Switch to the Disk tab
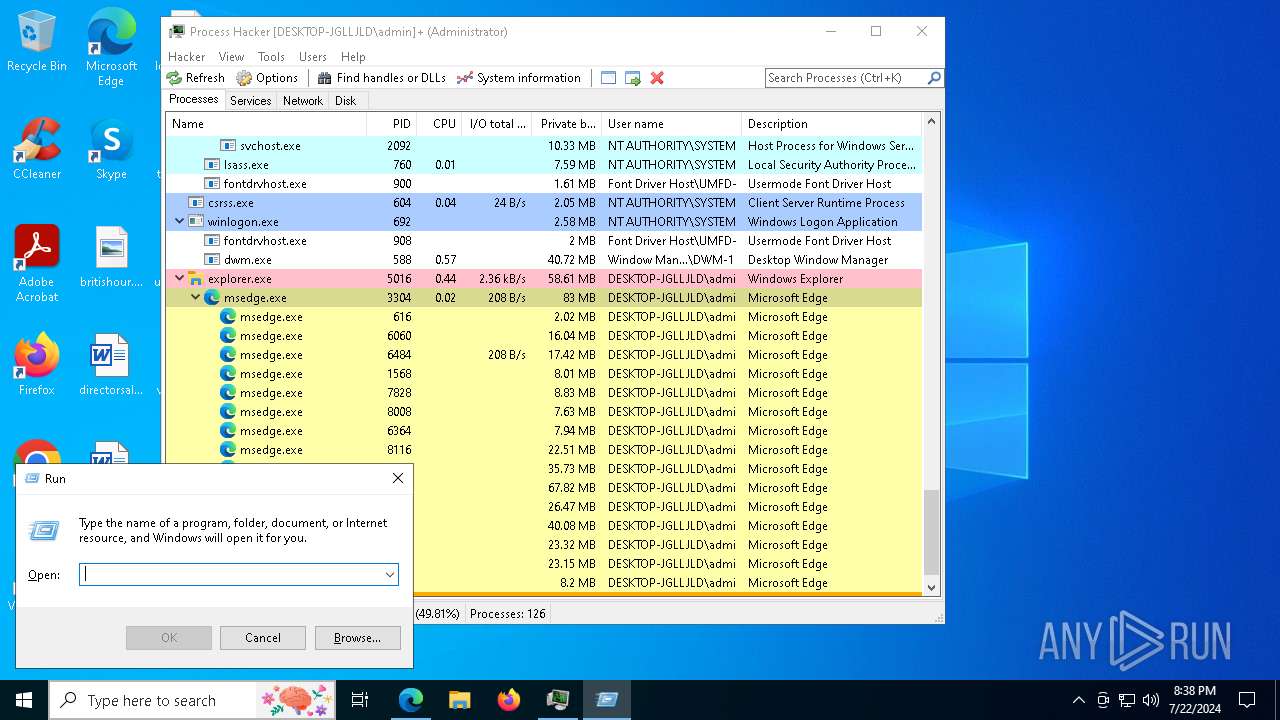The image size is (1280, 720). tap(345, 101)
